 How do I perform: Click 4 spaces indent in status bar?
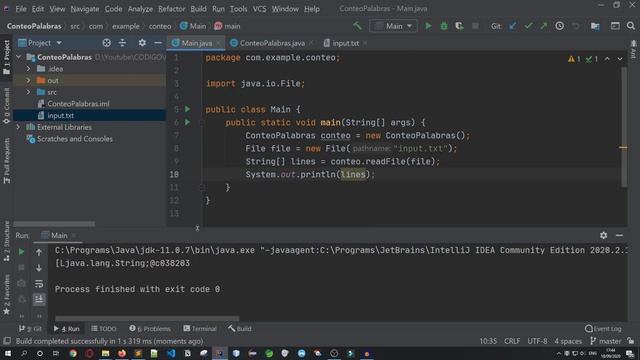click(568, 341)
